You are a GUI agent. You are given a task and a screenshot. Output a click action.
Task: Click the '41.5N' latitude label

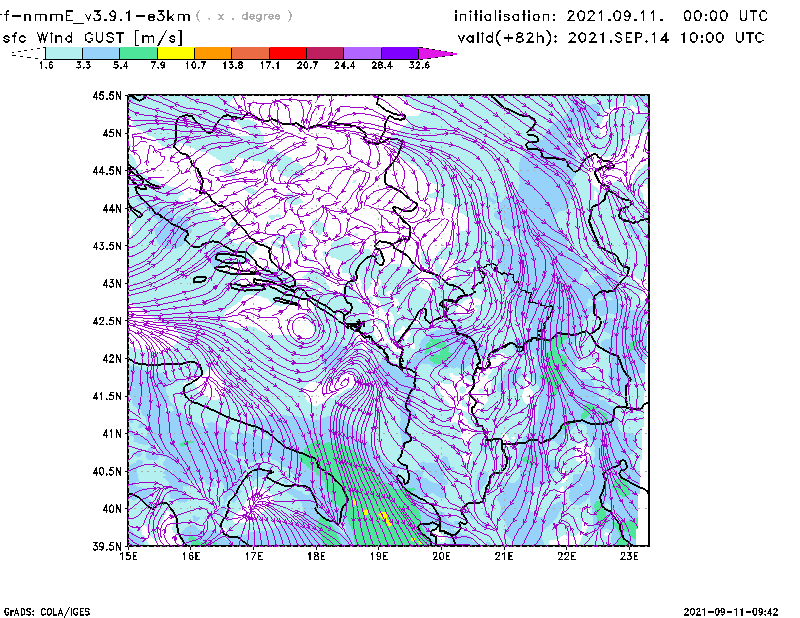(x=107, y=396)
